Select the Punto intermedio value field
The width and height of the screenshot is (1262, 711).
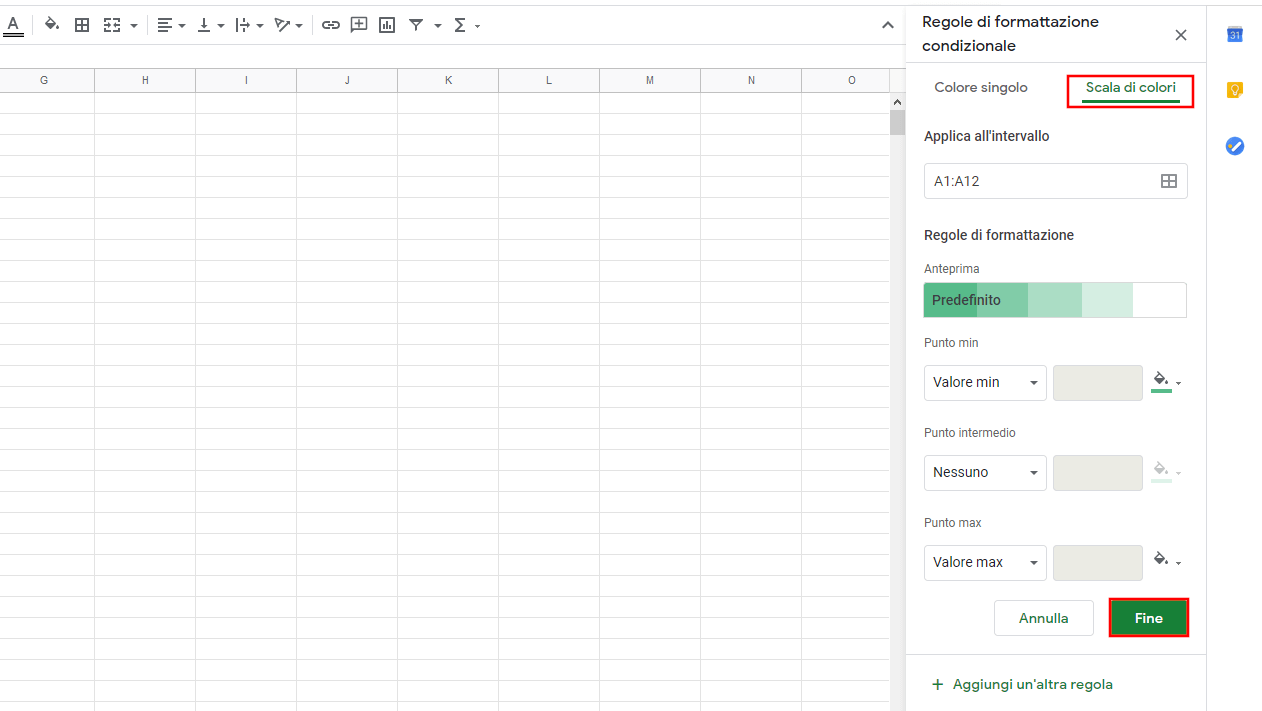(1098, 472)
